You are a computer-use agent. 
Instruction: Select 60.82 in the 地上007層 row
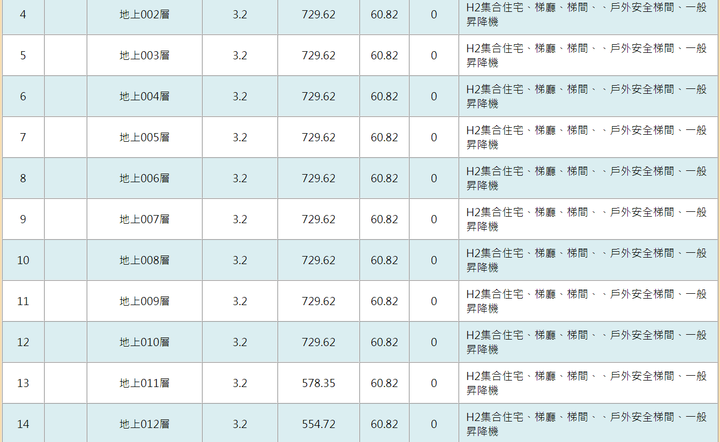coord(384,219)
